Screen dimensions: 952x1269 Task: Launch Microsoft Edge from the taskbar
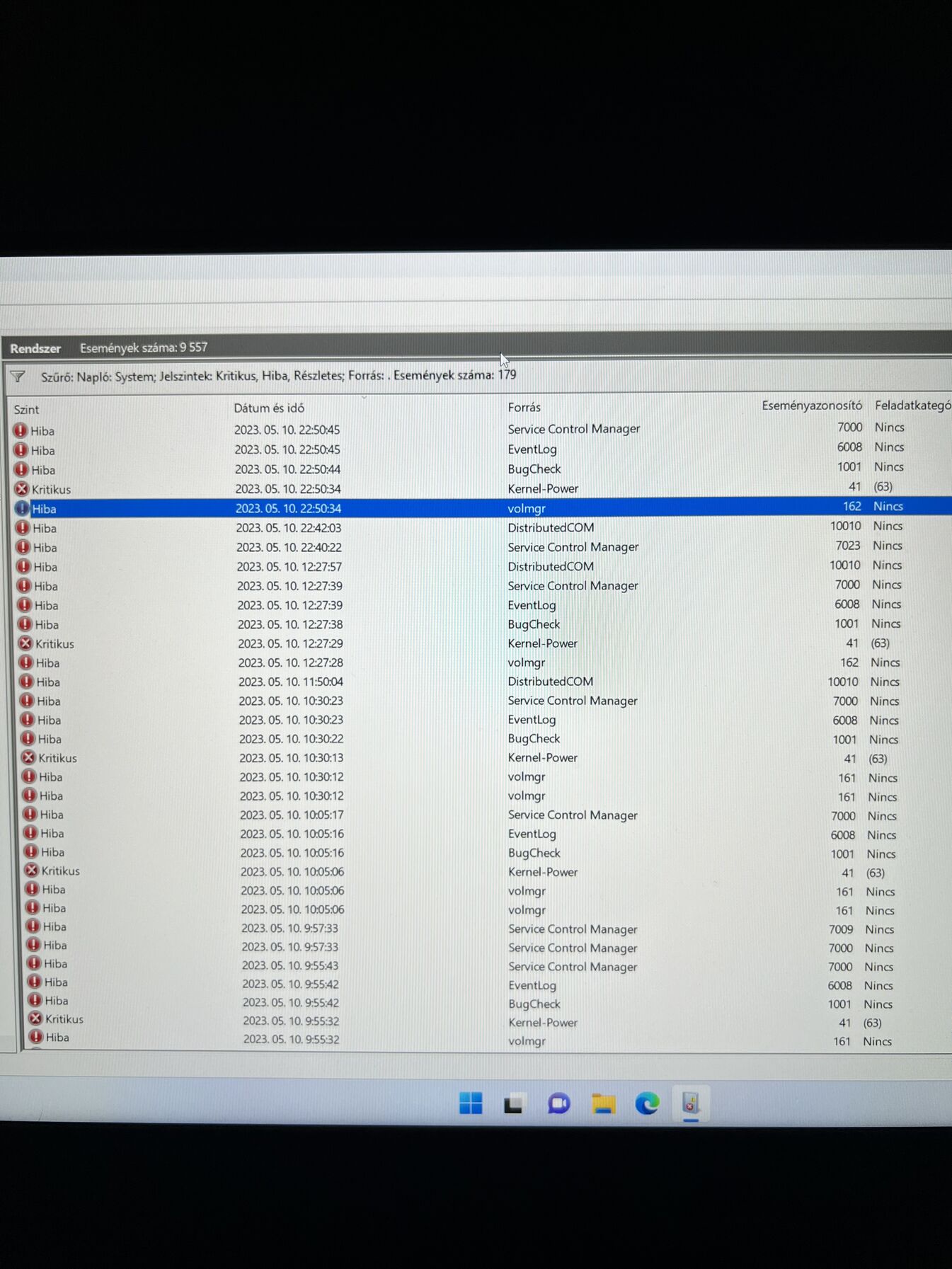(x=647, y=1103)
